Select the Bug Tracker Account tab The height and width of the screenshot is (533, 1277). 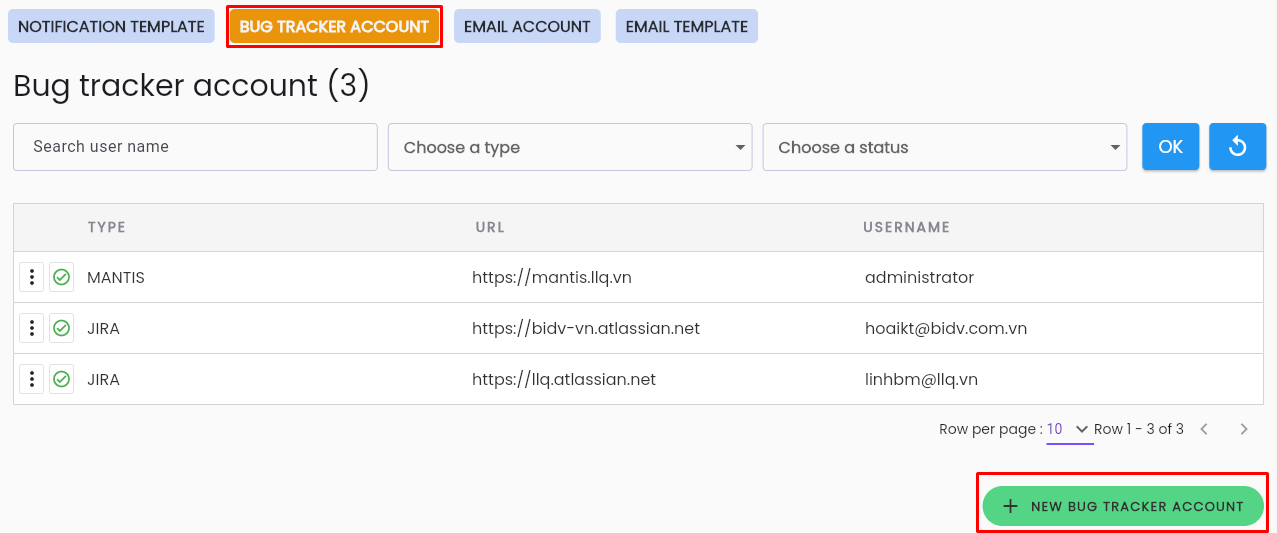click(x=334, y=27)
